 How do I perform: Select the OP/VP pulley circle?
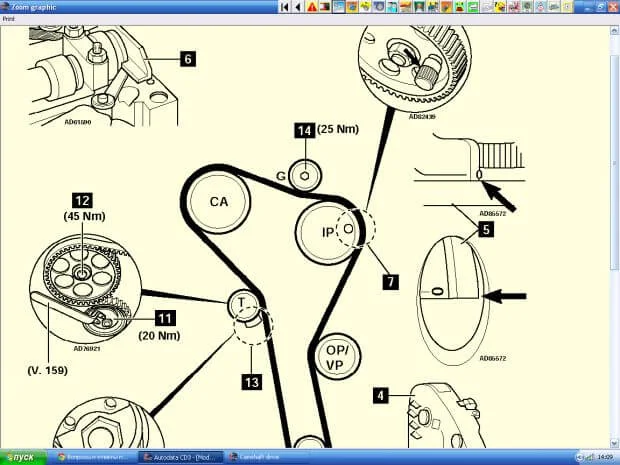point(336,358)
